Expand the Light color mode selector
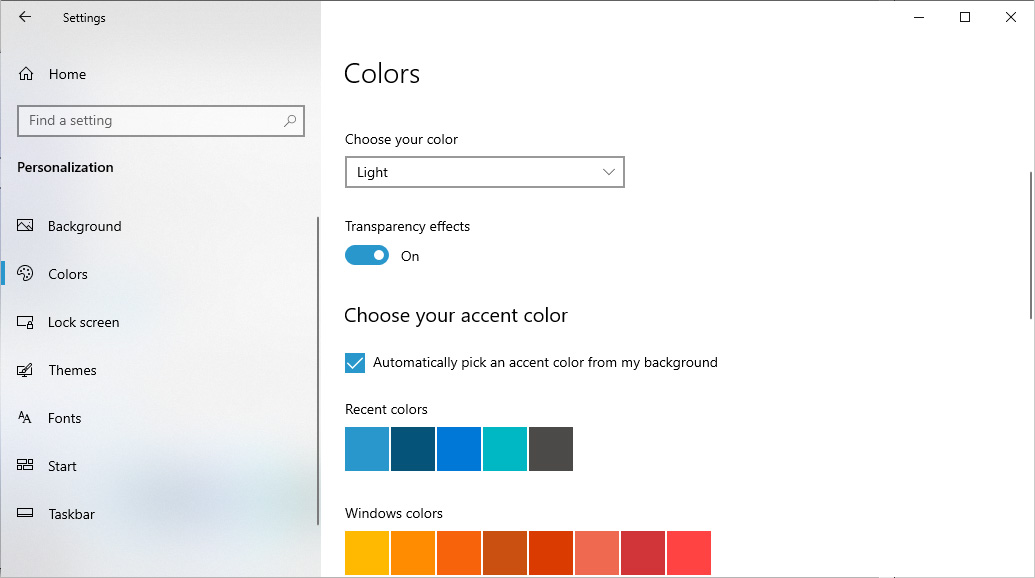The height and width of the screenshot is (578, 1035). (484, 172)
